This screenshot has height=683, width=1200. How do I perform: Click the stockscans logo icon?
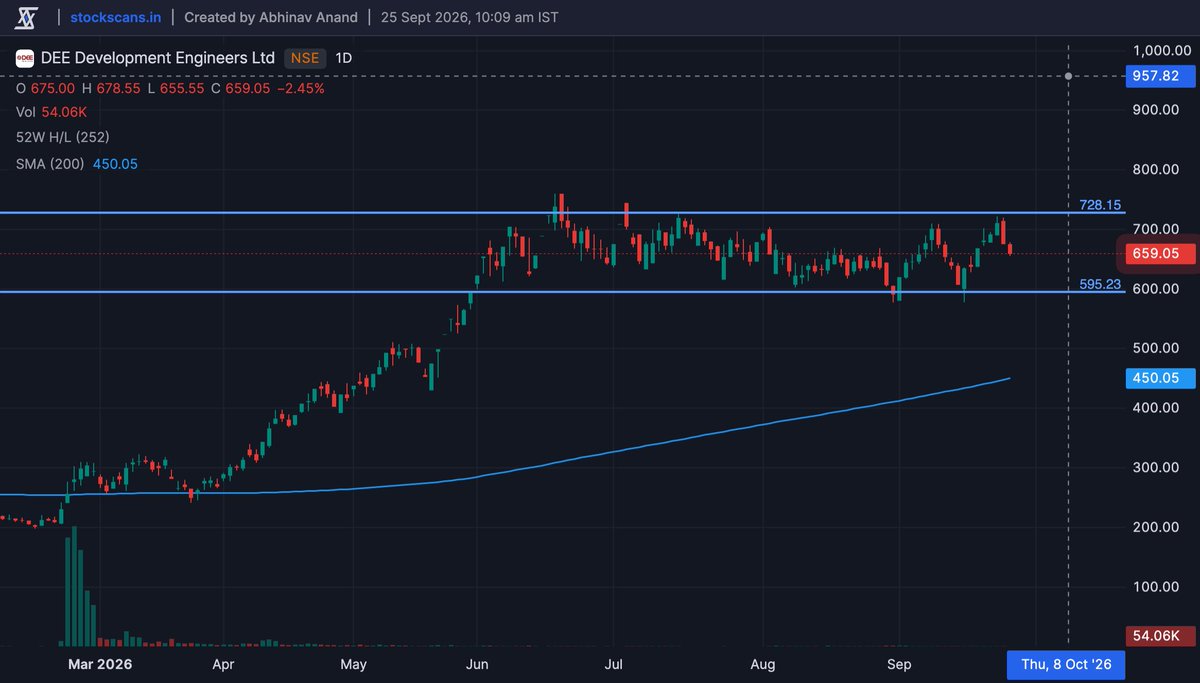click(27, 17)
